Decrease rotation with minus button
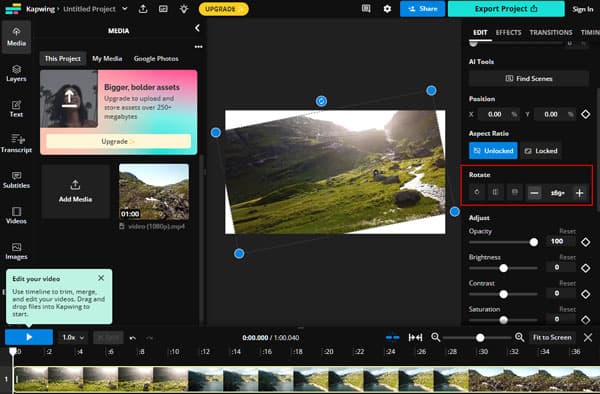This screenshot has width=600, height=394. pos(534,193)
